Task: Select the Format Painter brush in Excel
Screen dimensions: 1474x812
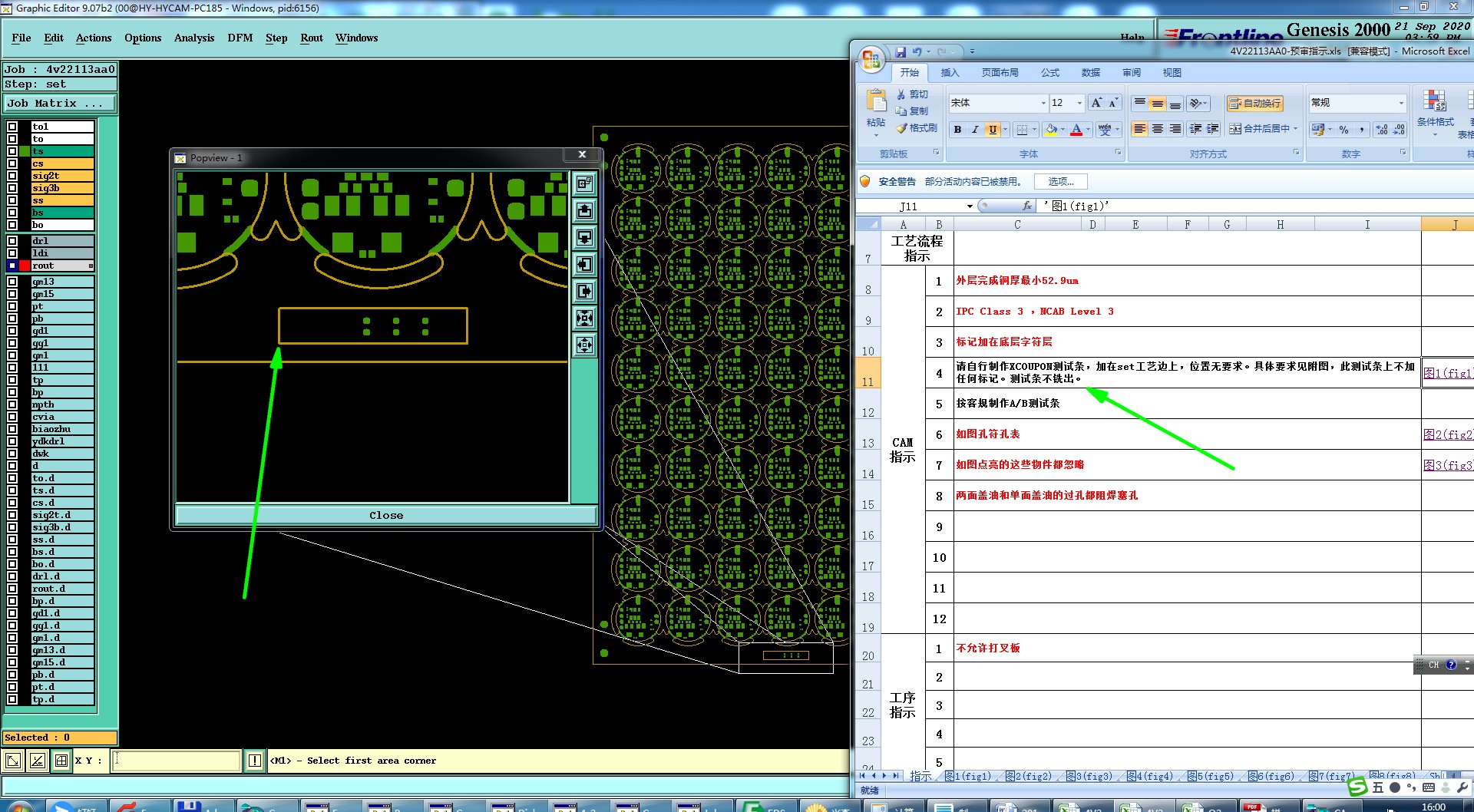Action: pyautogui.click(x=917, y=128)
